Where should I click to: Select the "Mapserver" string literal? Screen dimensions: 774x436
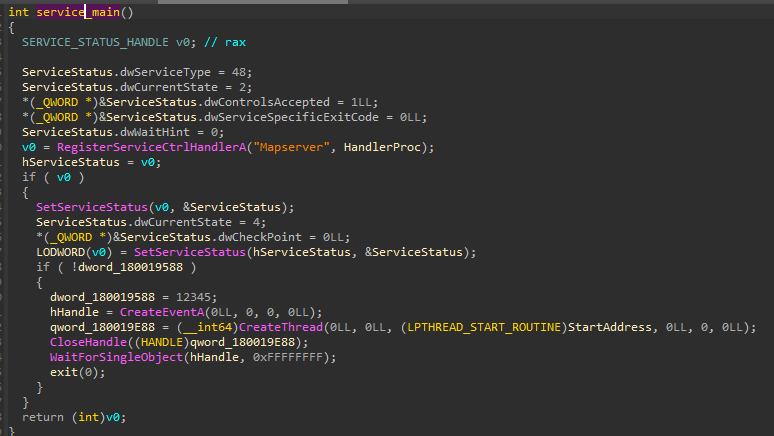coord(291,147)
